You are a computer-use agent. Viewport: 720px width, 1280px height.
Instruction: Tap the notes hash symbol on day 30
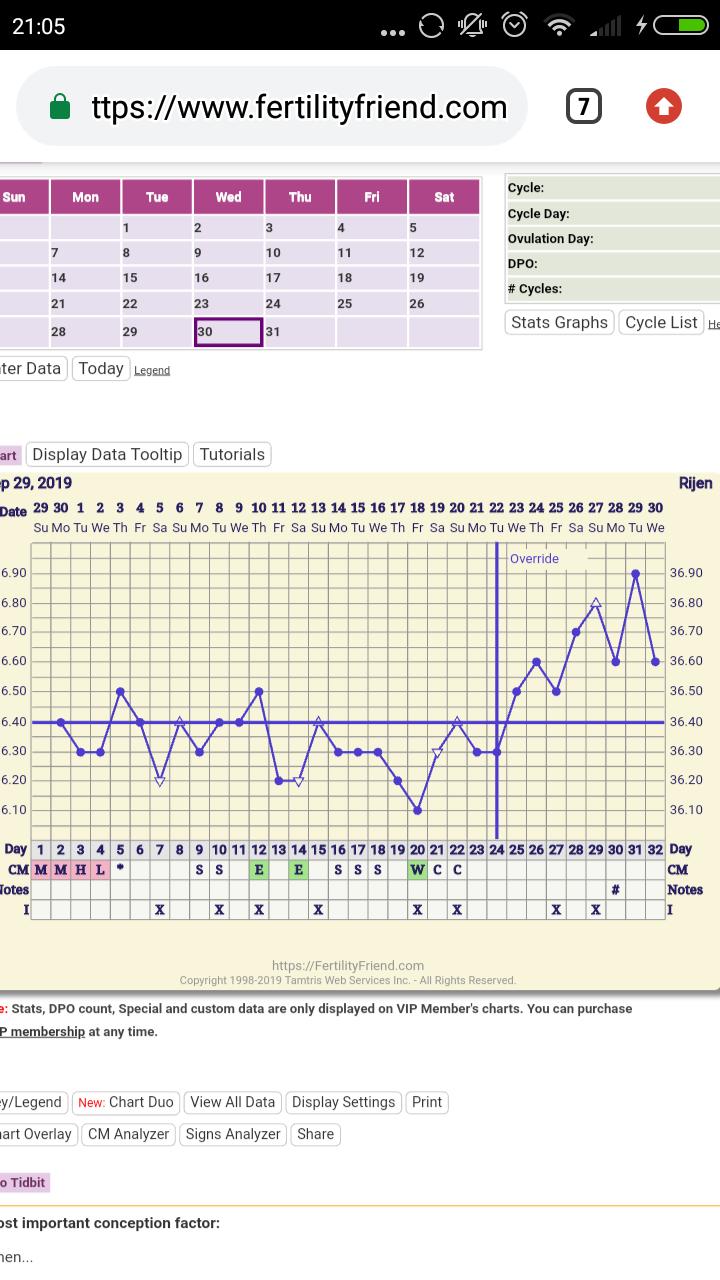click(x=616, y=889)
